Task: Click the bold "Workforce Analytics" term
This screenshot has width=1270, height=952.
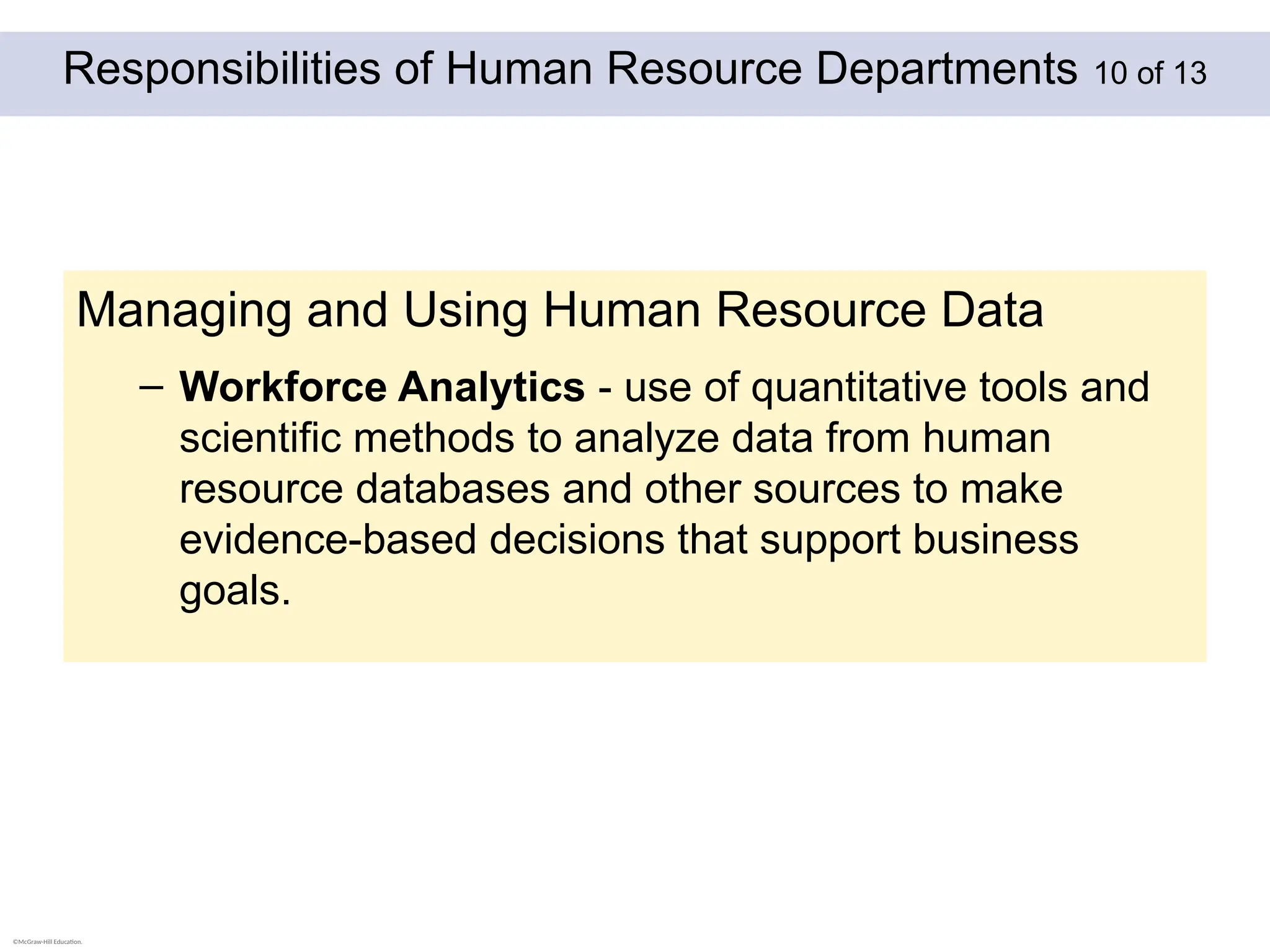Action: (x=382, y=387)
